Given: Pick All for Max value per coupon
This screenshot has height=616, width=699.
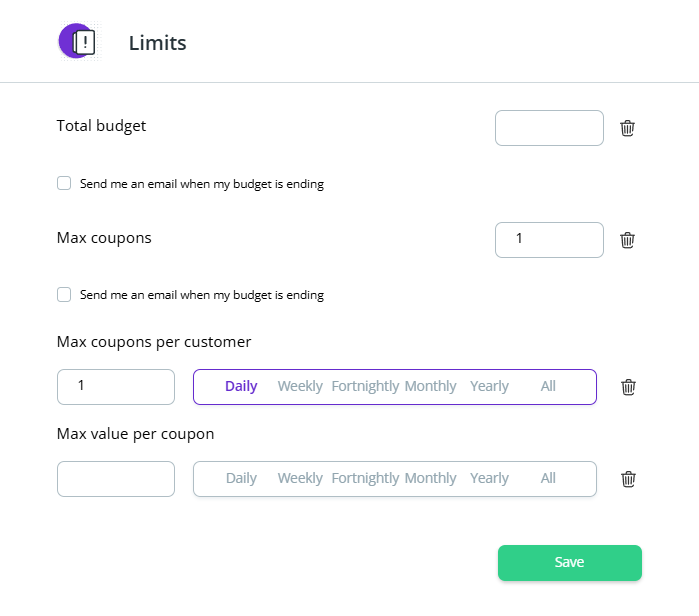Looking at the screenshot, I should click(x=548, y=479).
